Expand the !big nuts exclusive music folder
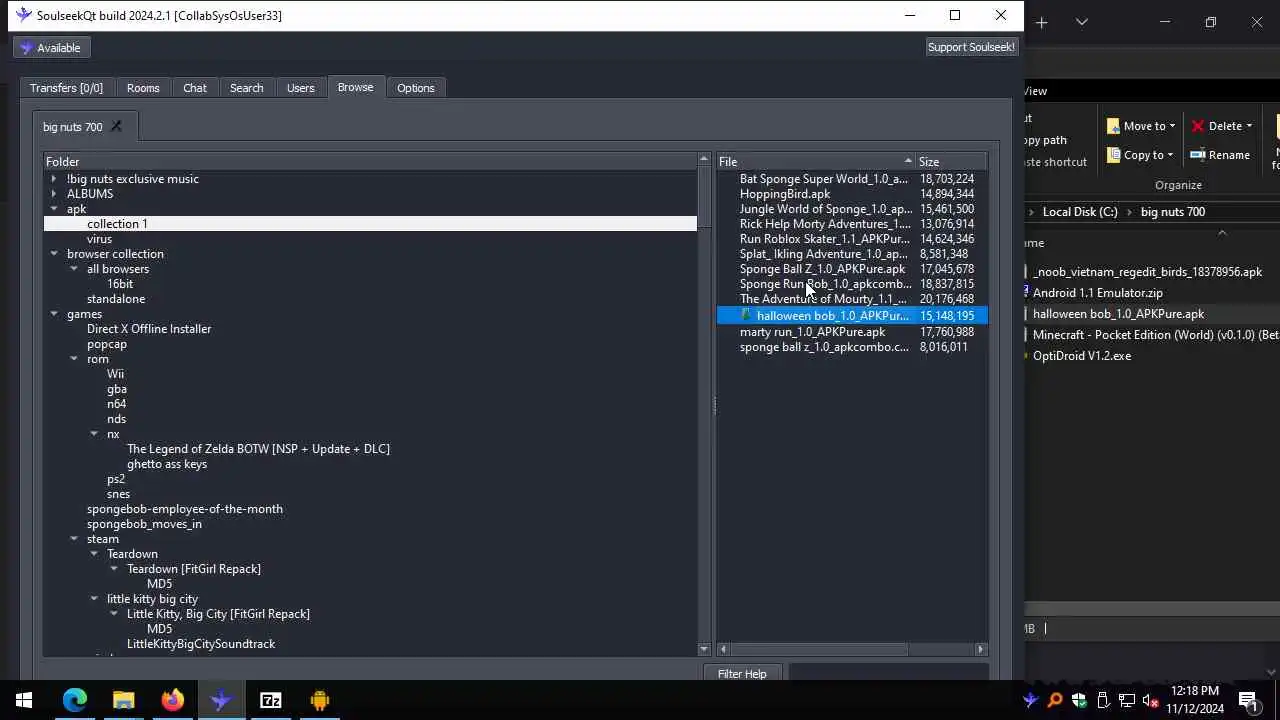This screenshot has width=1280, height=720. pos(54,179)
